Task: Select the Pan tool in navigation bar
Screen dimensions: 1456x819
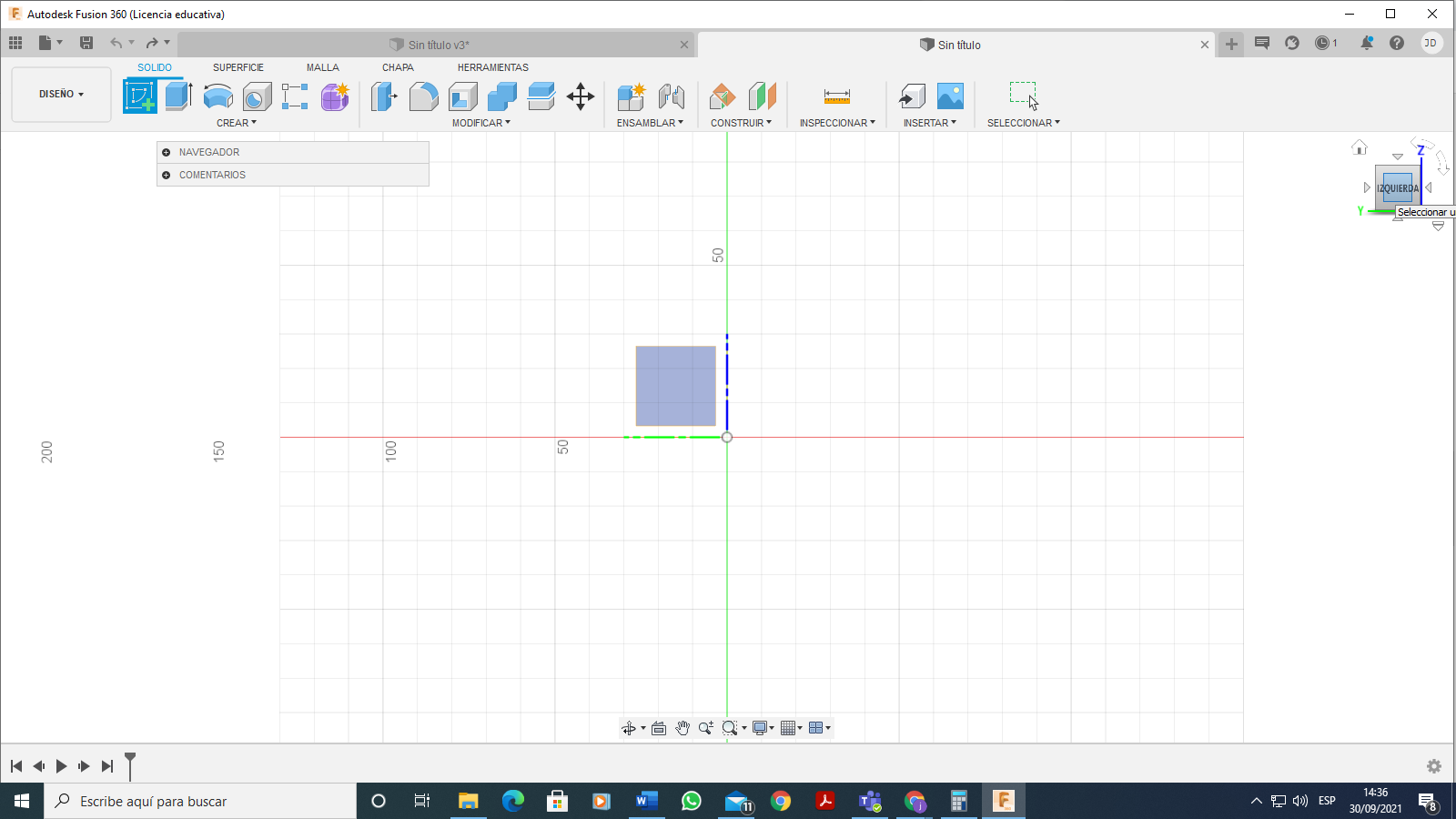Action: (x=682, y=727)
